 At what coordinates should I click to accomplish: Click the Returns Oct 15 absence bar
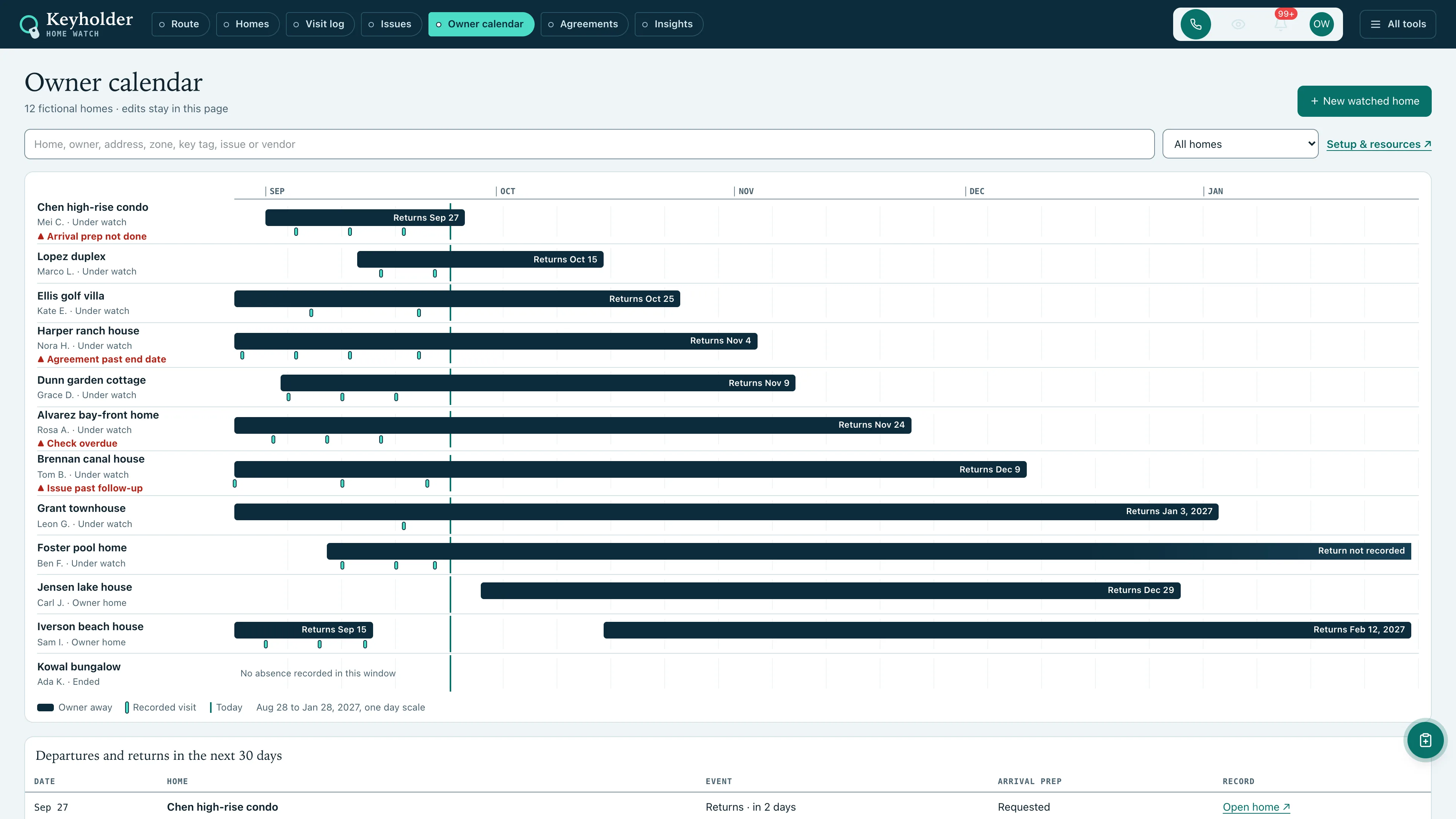pos(480,259)
